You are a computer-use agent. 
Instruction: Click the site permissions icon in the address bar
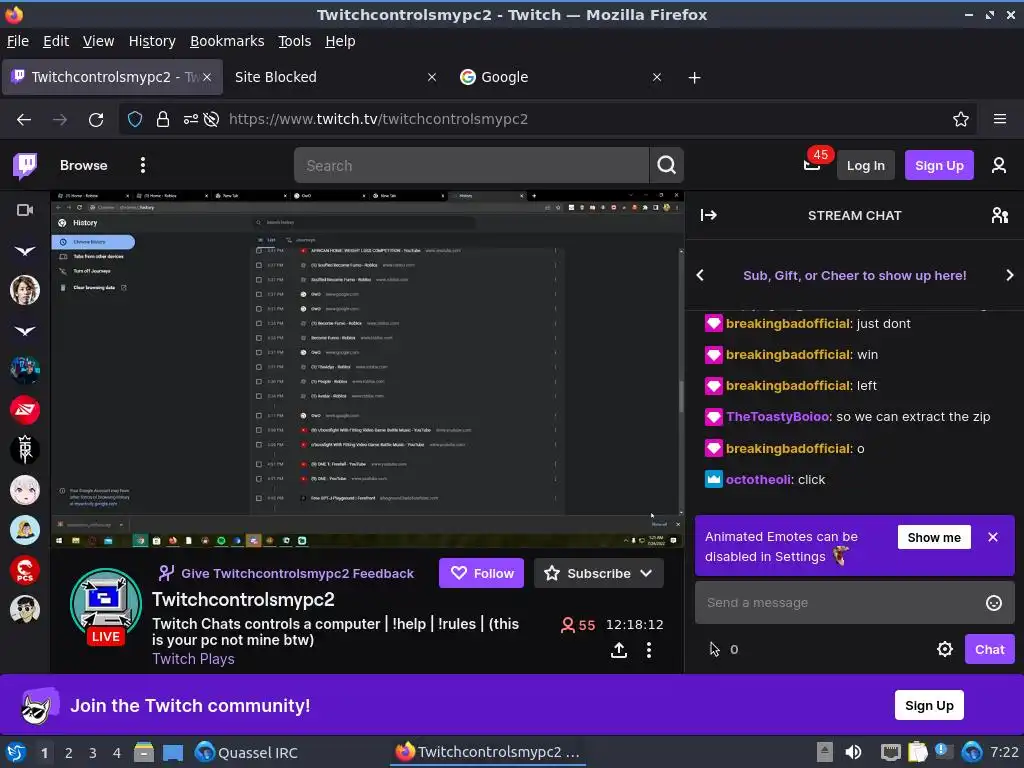pos(191,120)
